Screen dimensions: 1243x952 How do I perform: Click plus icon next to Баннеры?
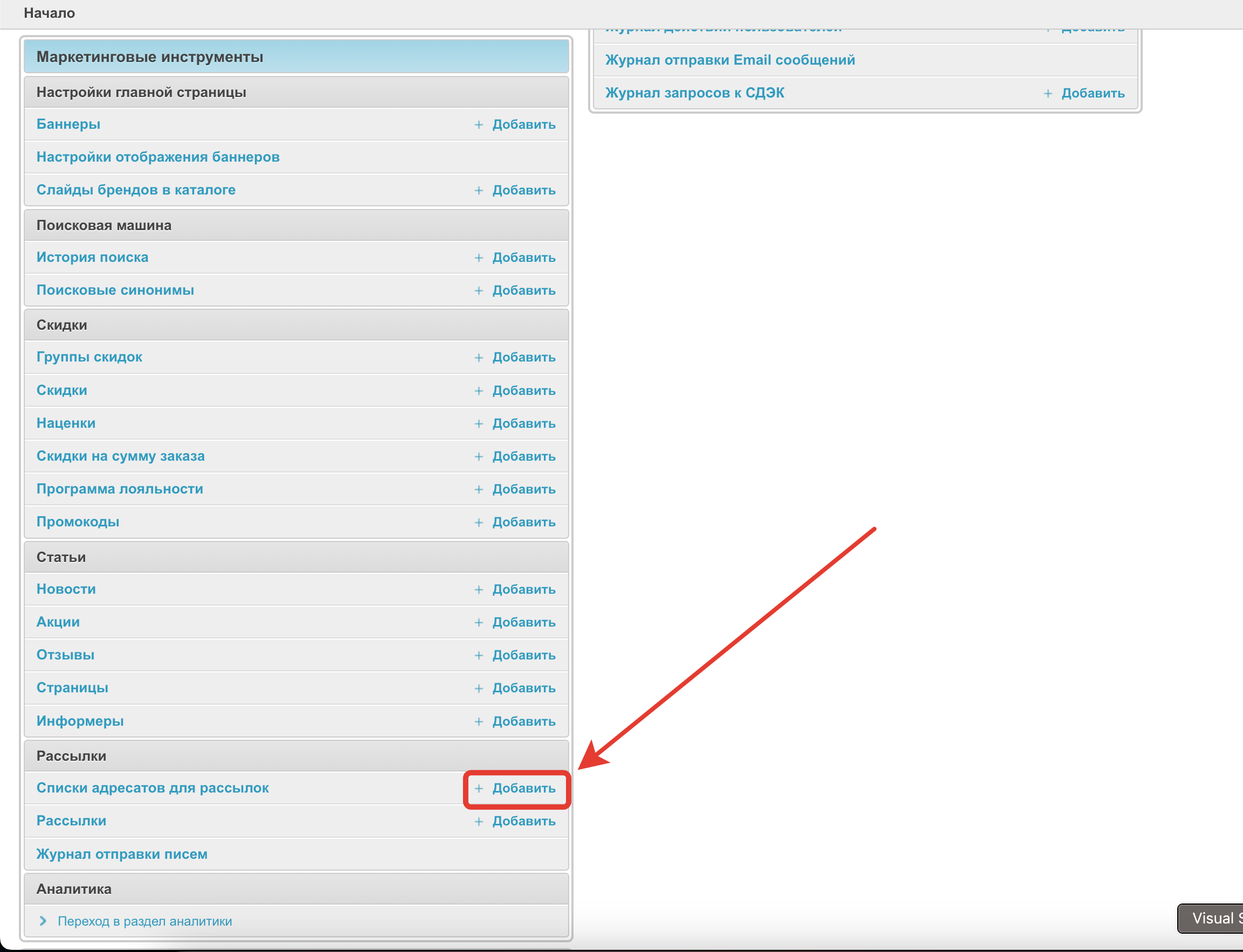pyautogui.click(x=478, y=124)
